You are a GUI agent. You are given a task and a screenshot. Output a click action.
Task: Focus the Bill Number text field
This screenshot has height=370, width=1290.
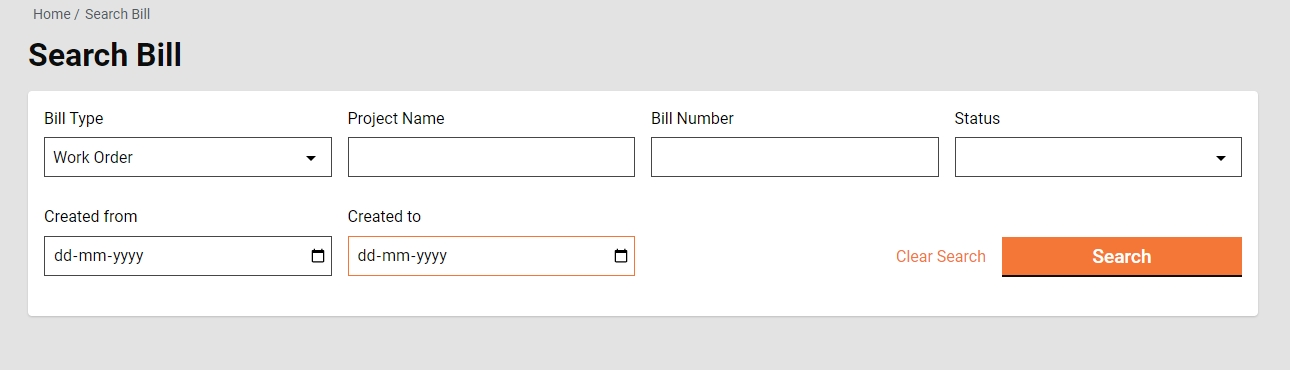(795, 157)
